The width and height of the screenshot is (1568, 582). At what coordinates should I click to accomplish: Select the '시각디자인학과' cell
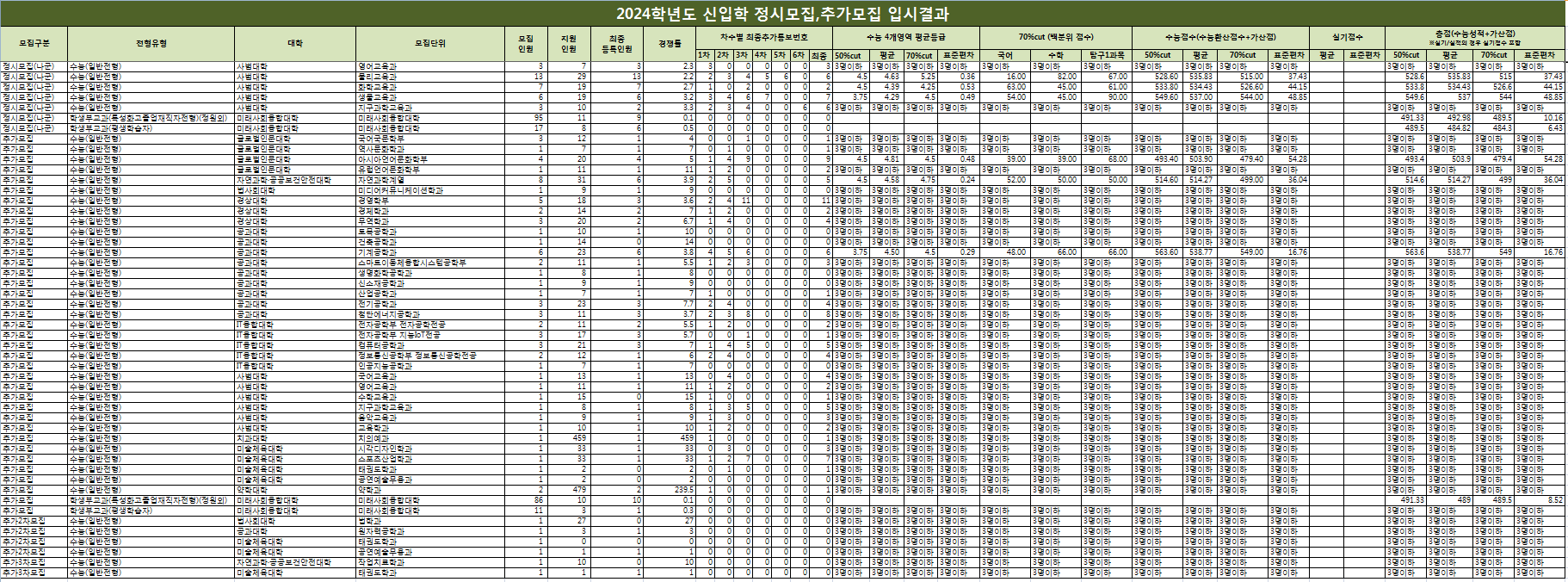[x=430, y=449]
